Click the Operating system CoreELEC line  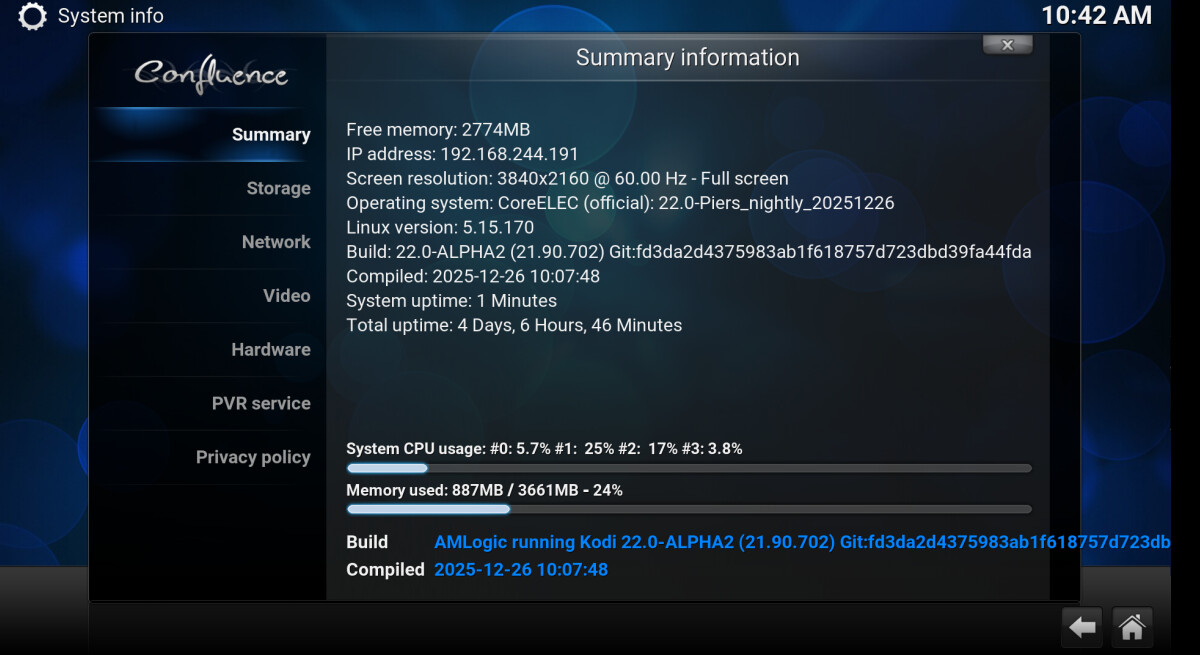[620, 203]
